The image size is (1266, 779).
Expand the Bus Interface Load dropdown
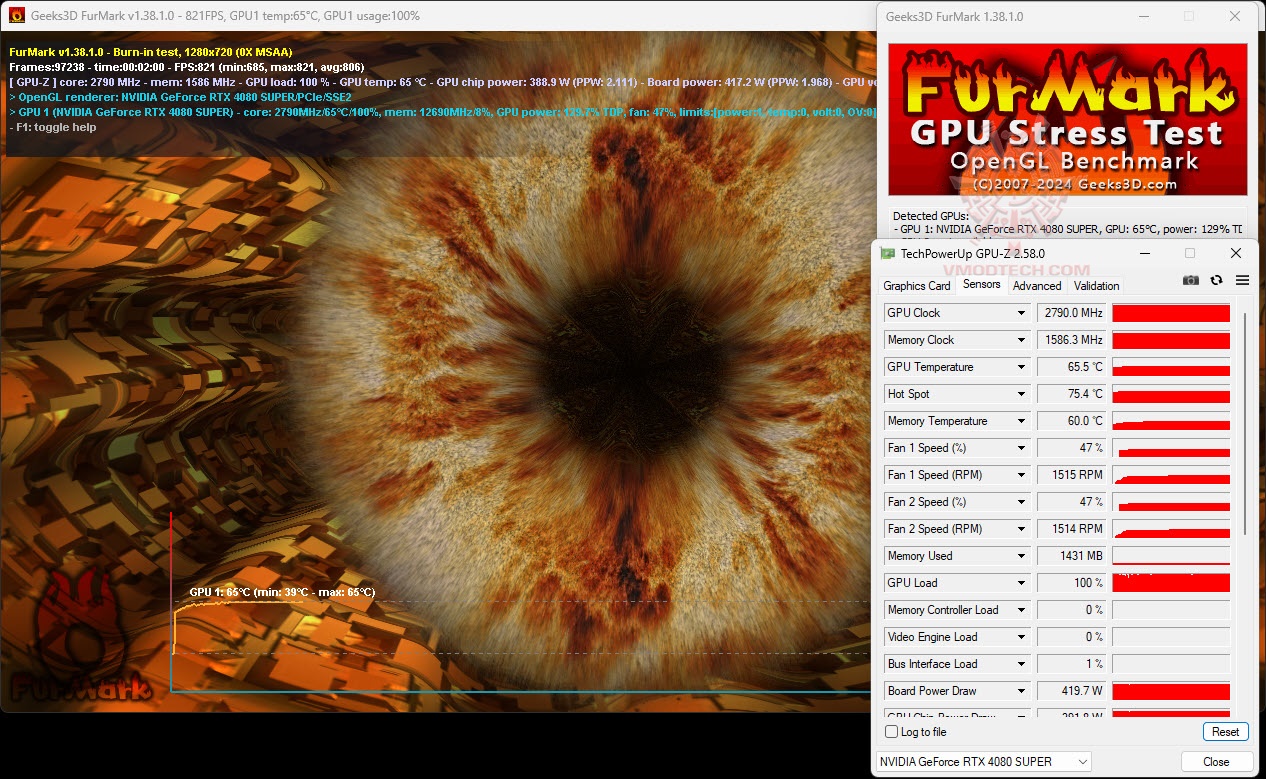pyautogui.click(x=1021, y=664)
